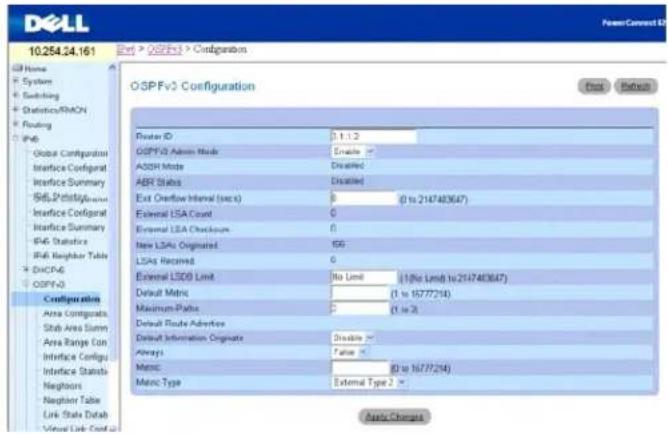Open IPv6 Neighbor Table in the sidebar
The height and width of the screenshot is (434, 668).
point(70,256)
